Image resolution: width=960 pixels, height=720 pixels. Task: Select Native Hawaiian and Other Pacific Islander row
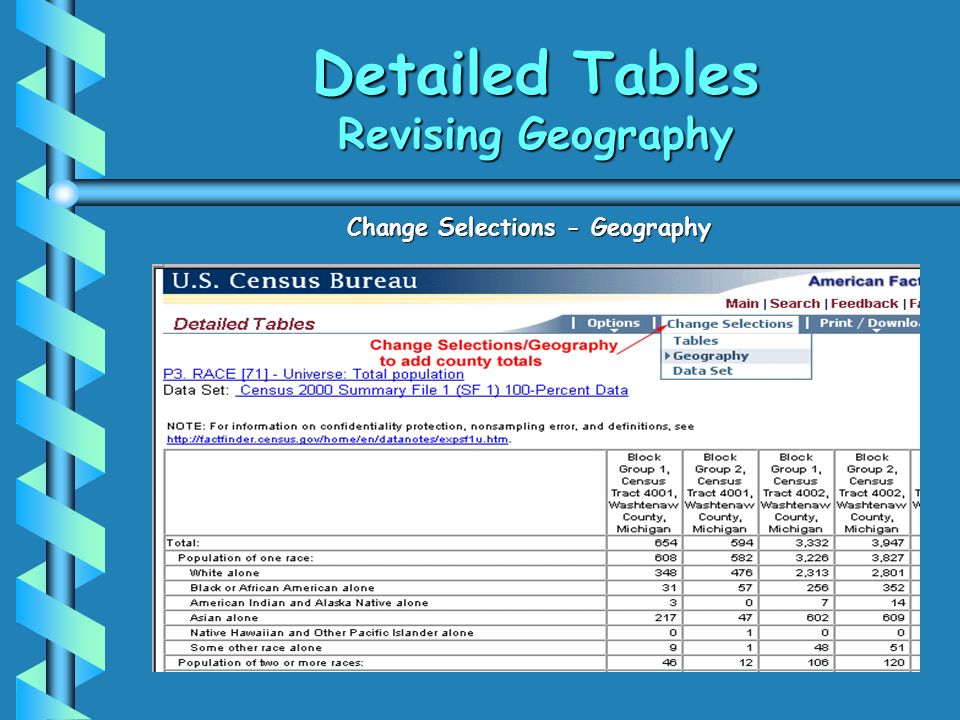click(x=331, y=633)
